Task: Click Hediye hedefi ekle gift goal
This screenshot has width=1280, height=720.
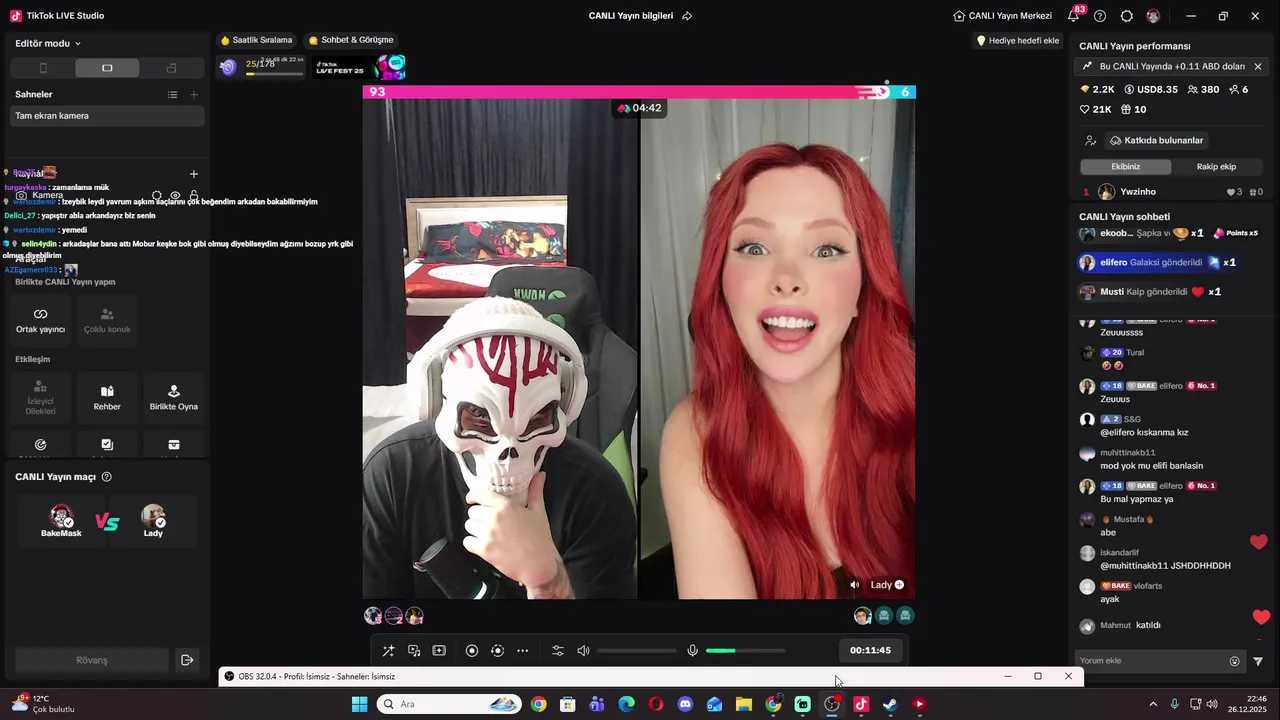Action: 1018,40
